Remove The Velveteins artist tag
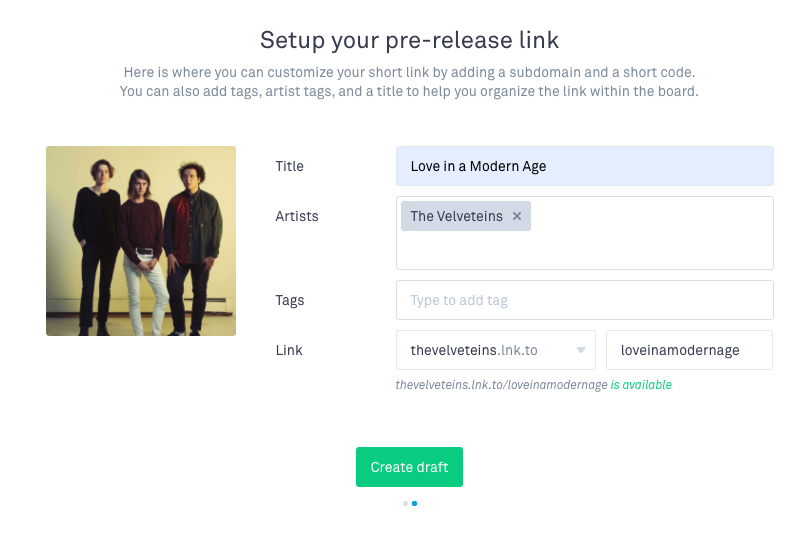 coord(516,216)
